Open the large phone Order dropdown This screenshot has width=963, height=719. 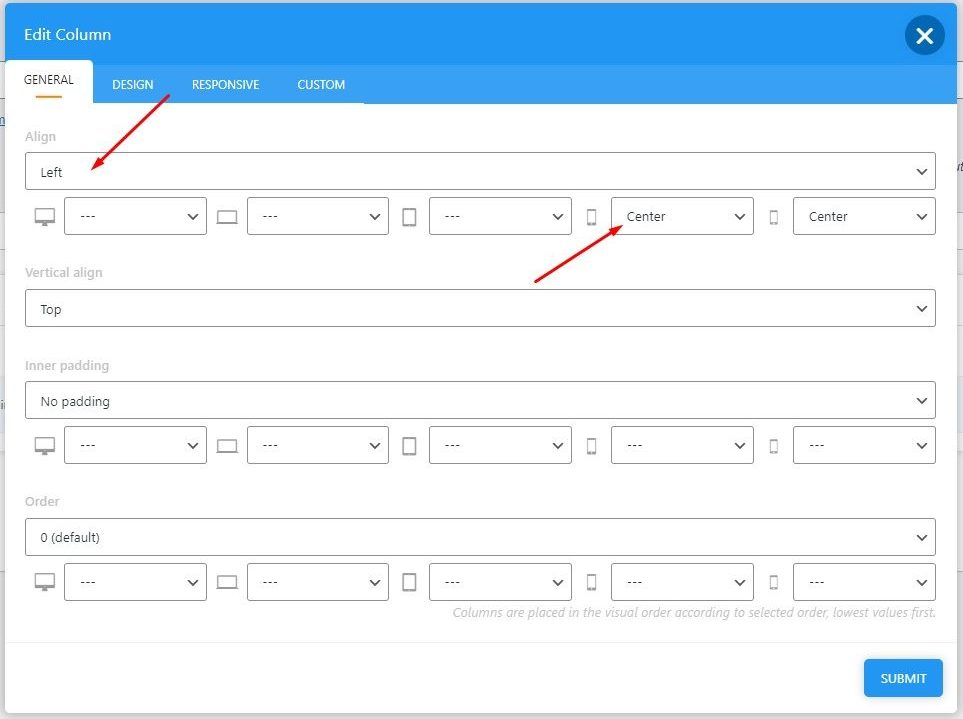coord(682,582)
